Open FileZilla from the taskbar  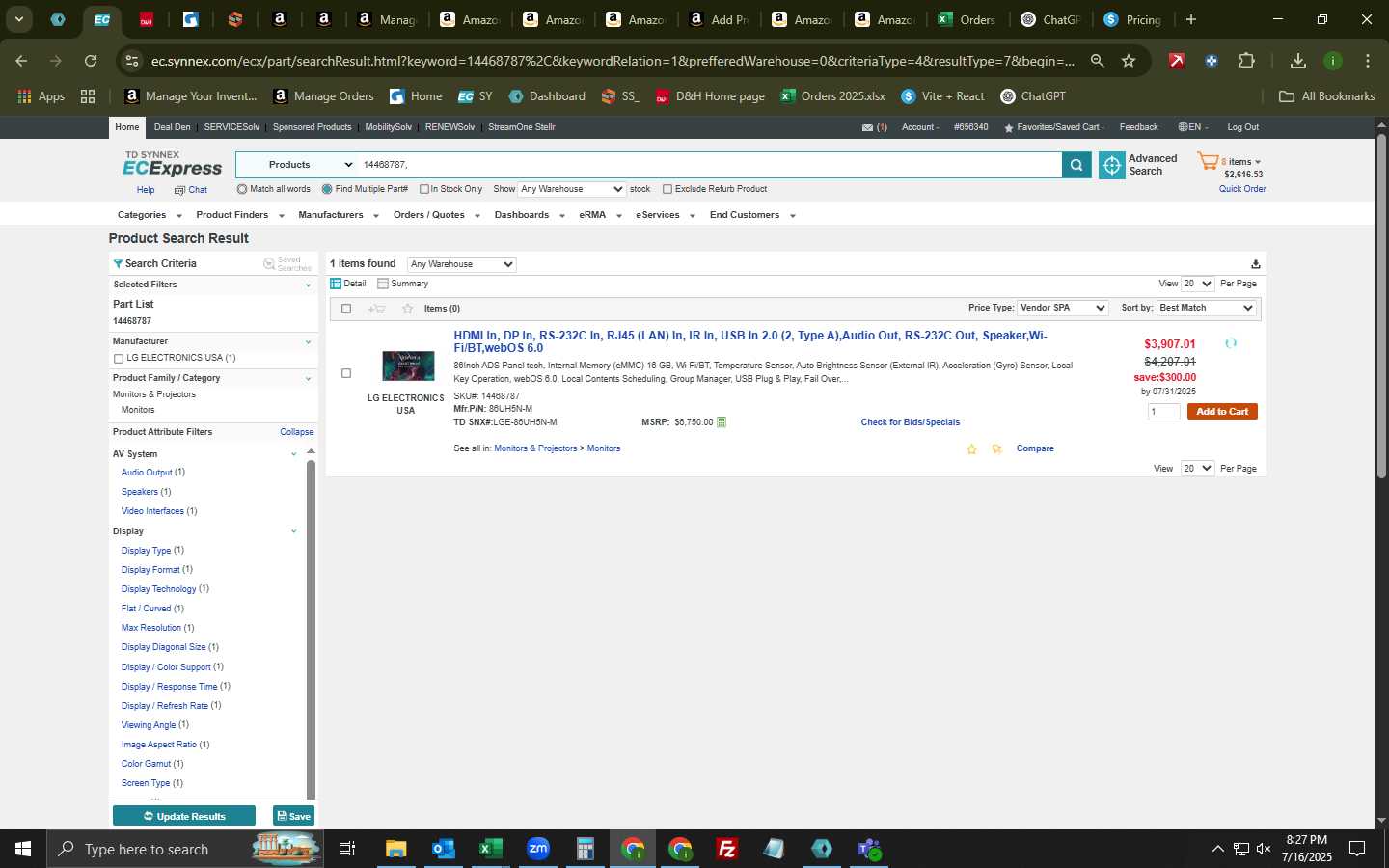(727, 849)
